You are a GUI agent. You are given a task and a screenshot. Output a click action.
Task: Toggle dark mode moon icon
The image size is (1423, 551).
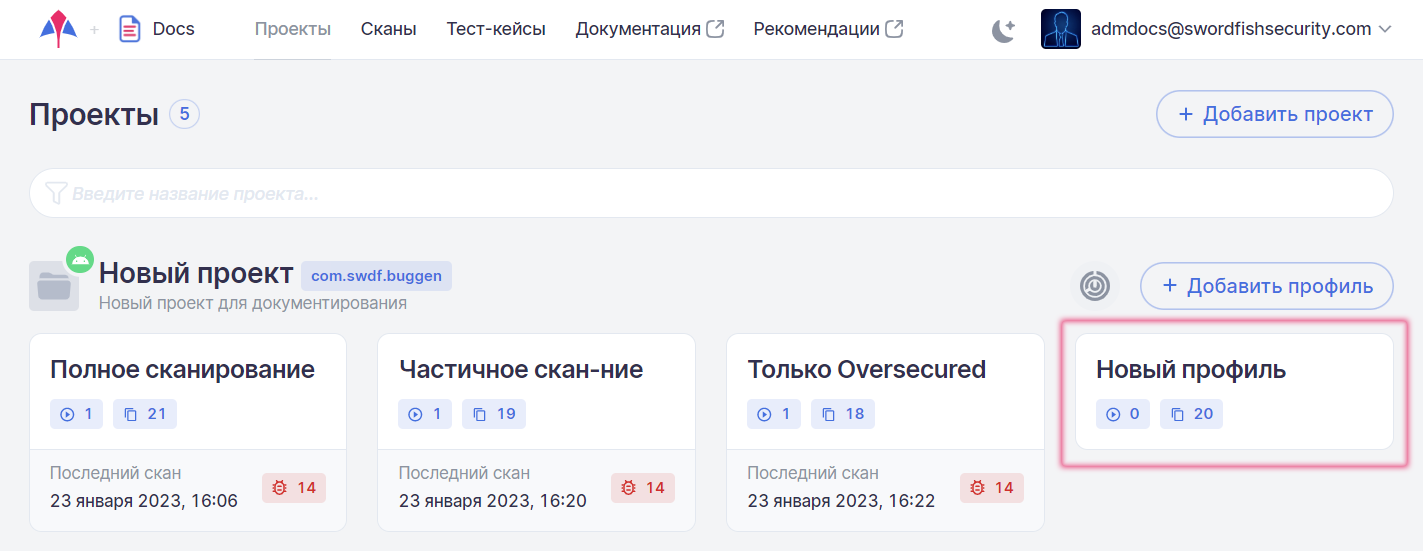(x=1003, y=30)
